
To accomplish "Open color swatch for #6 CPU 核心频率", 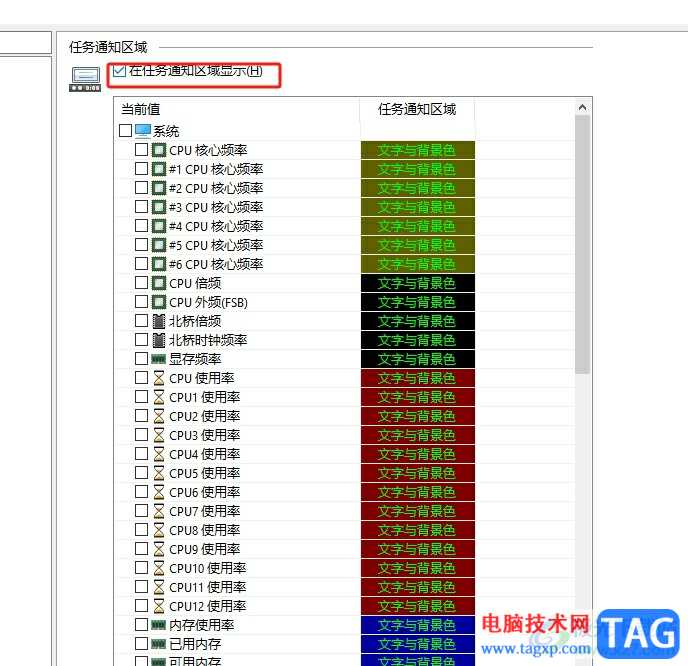I will pos(418,264).
